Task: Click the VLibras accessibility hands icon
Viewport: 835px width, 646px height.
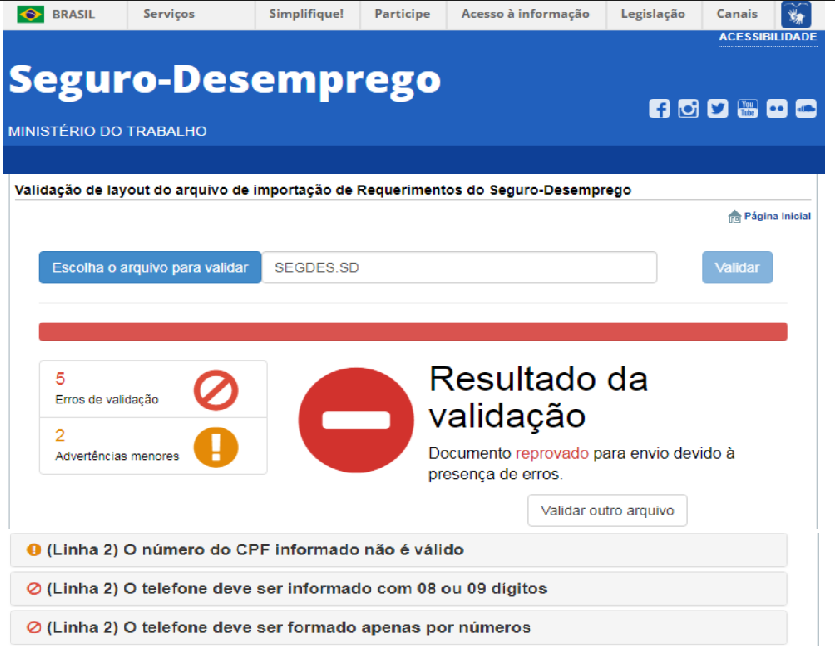Action: coord(796,14)
